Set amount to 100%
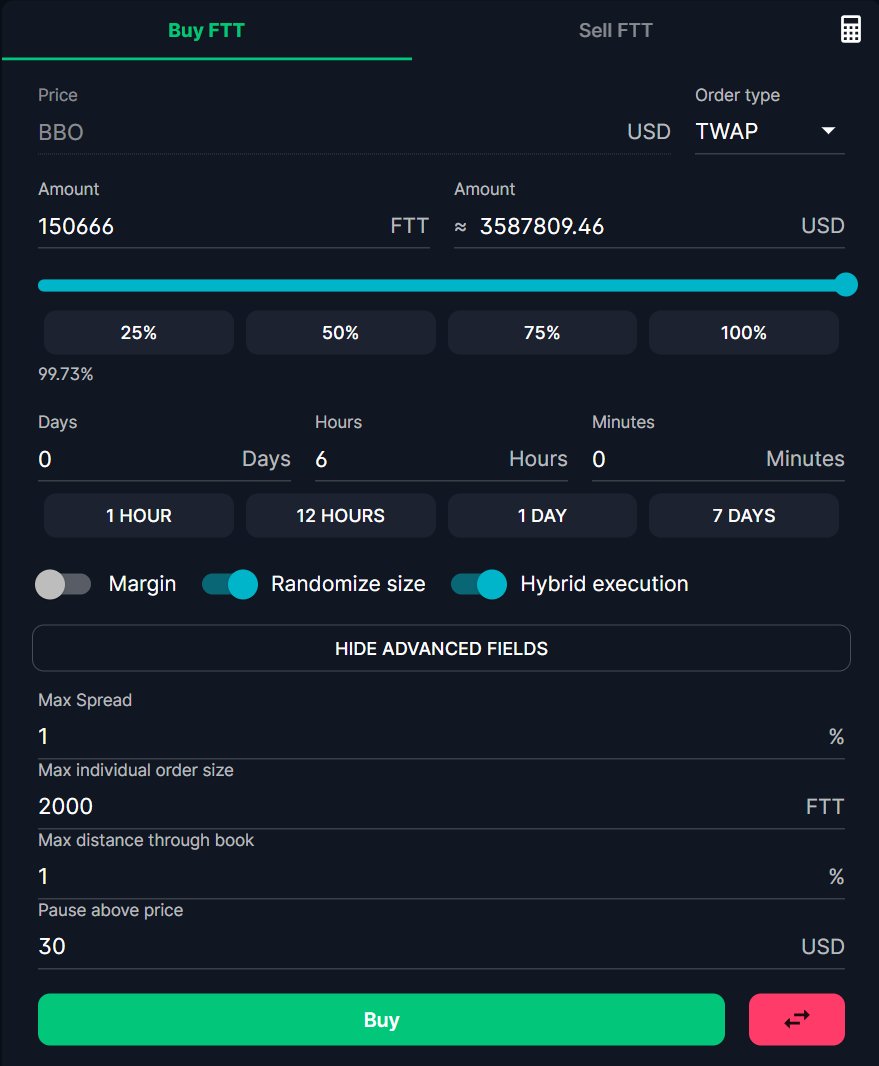 (744, 332)
